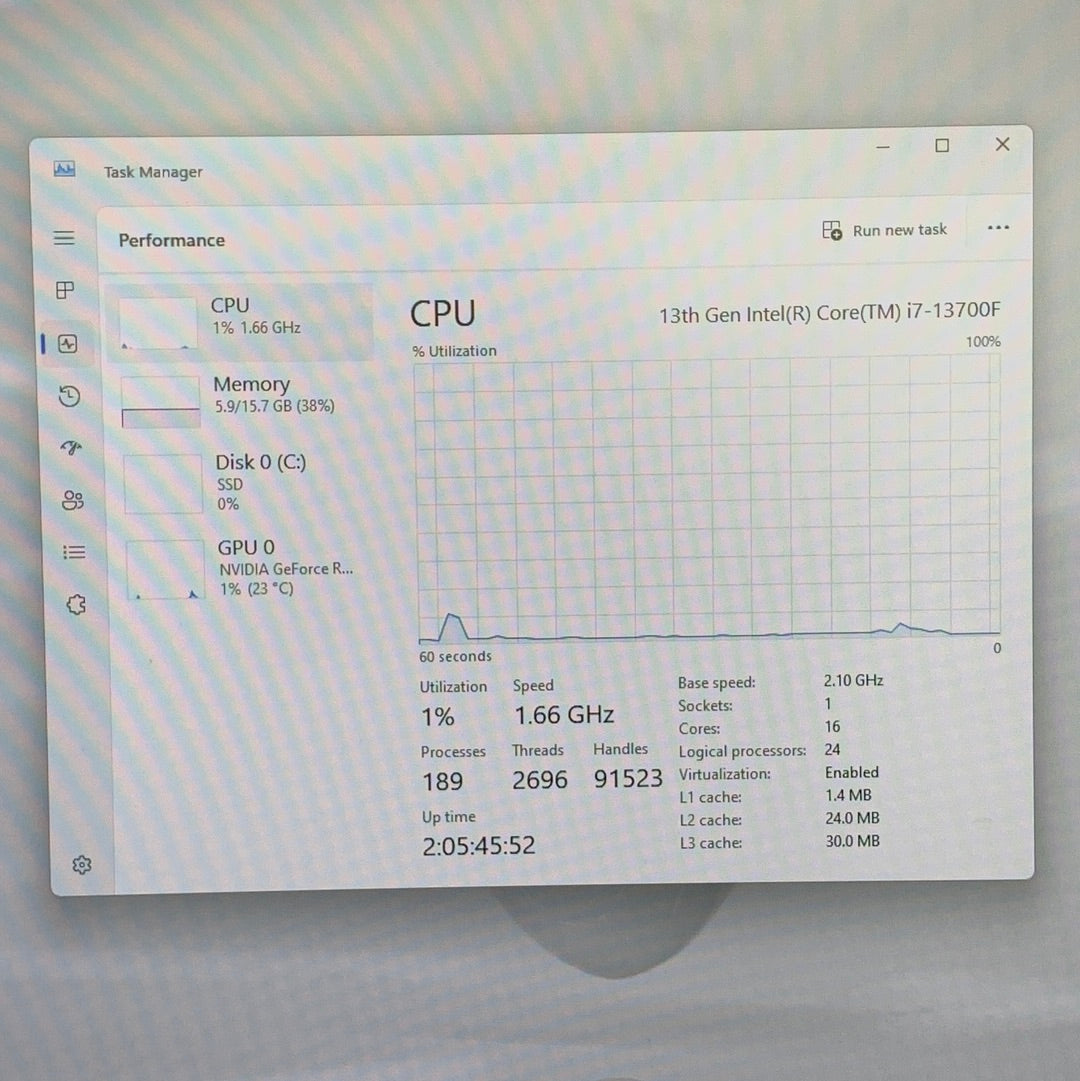Click the '% Utilization' graph label

coord(454,351)
